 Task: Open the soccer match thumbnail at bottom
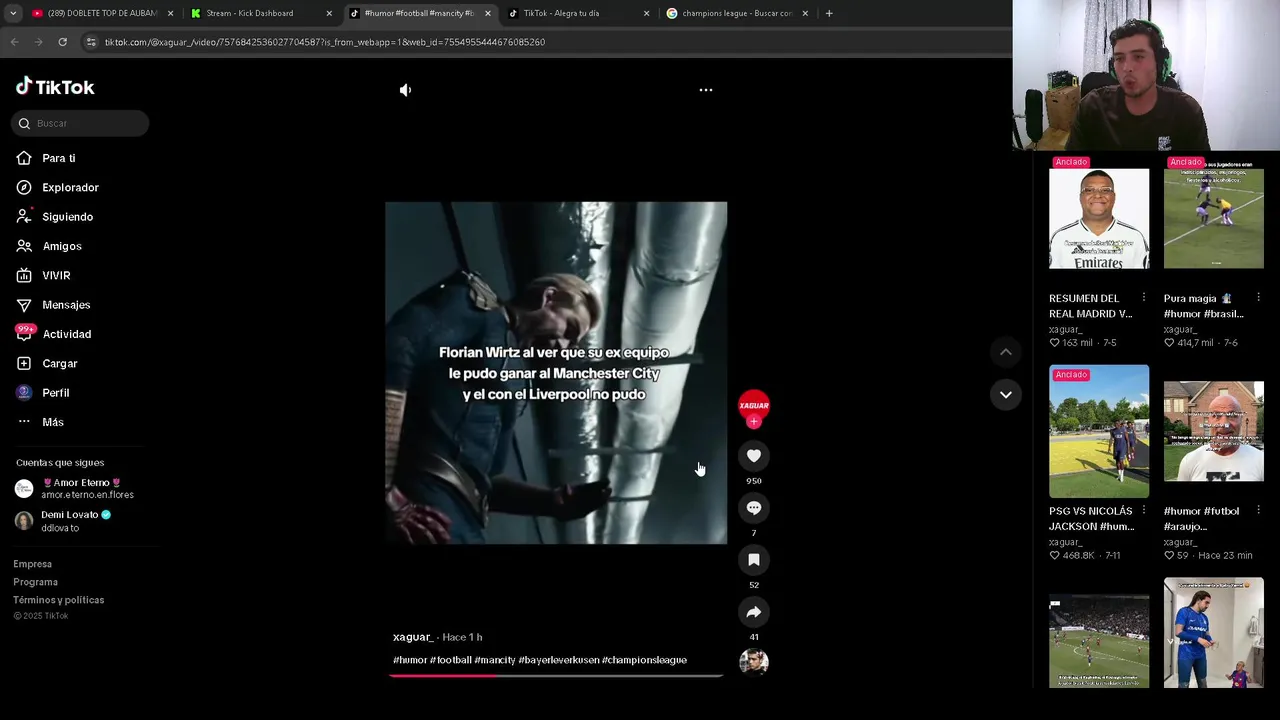tap(1099, 640)
